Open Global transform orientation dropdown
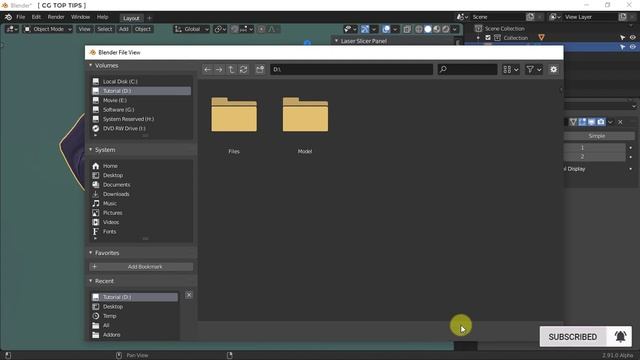Image resolution: width=640 pixels, height=360 pixels. tap(192, 29)
